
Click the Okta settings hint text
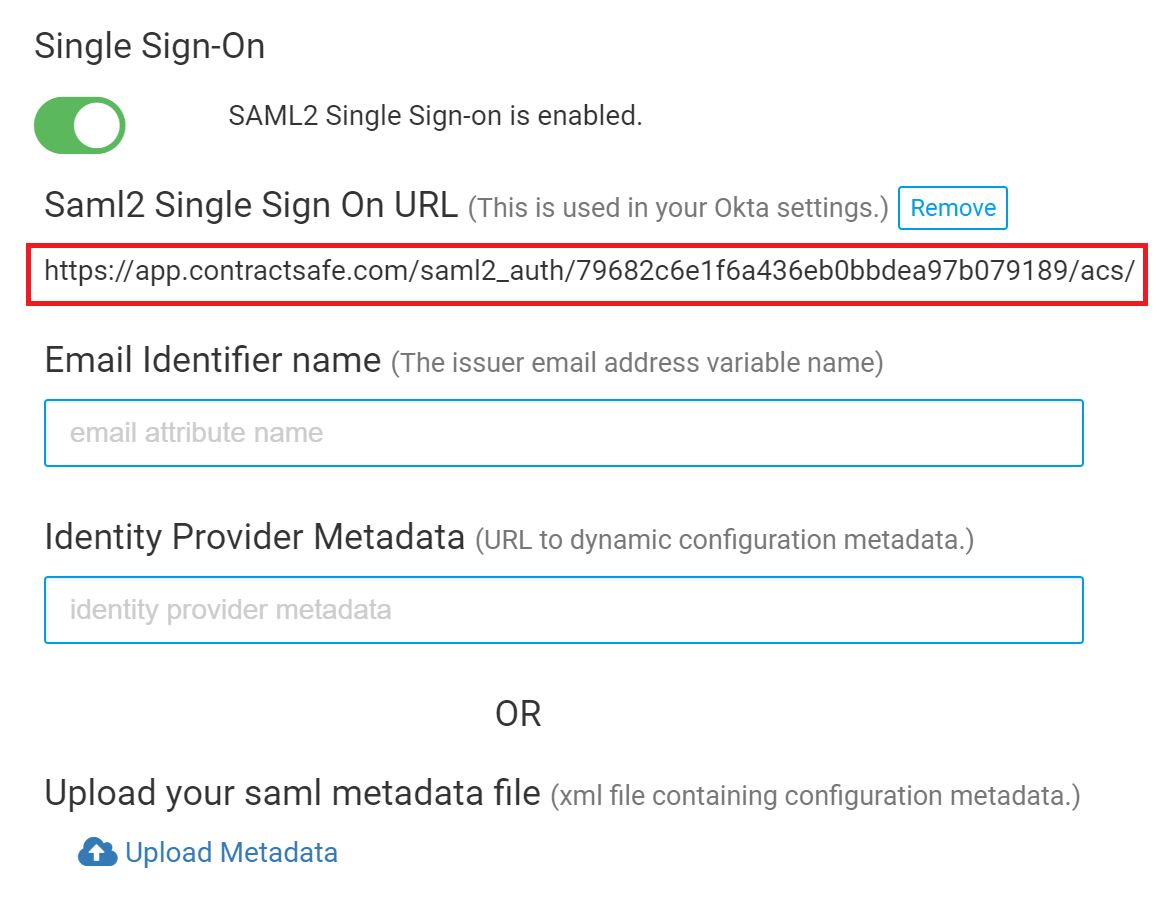pyautogui.click(x=678, y=208)
